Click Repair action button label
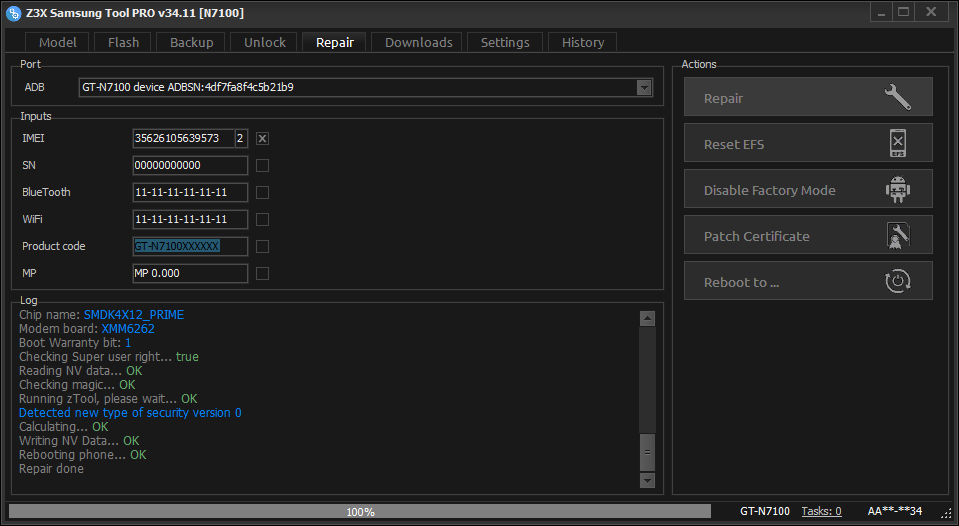Viewport: 959px width, 526px height. [x=723, y=98]
